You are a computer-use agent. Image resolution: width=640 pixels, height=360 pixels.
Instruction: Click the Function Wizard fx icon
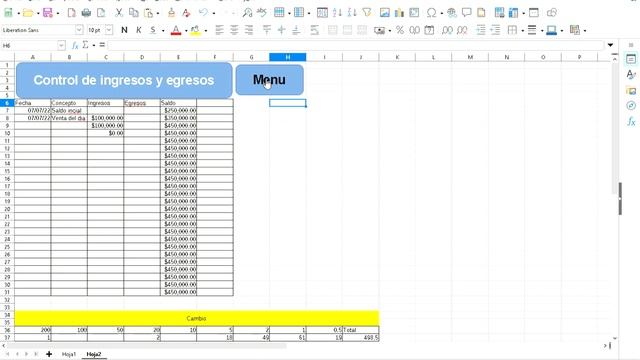pos(75,45)
